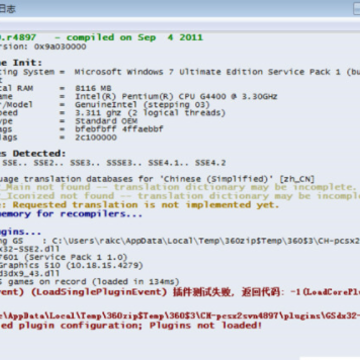Click the '_Main not found' warning line
Viewport: 360px width, 360px height.
coord(177,187)
